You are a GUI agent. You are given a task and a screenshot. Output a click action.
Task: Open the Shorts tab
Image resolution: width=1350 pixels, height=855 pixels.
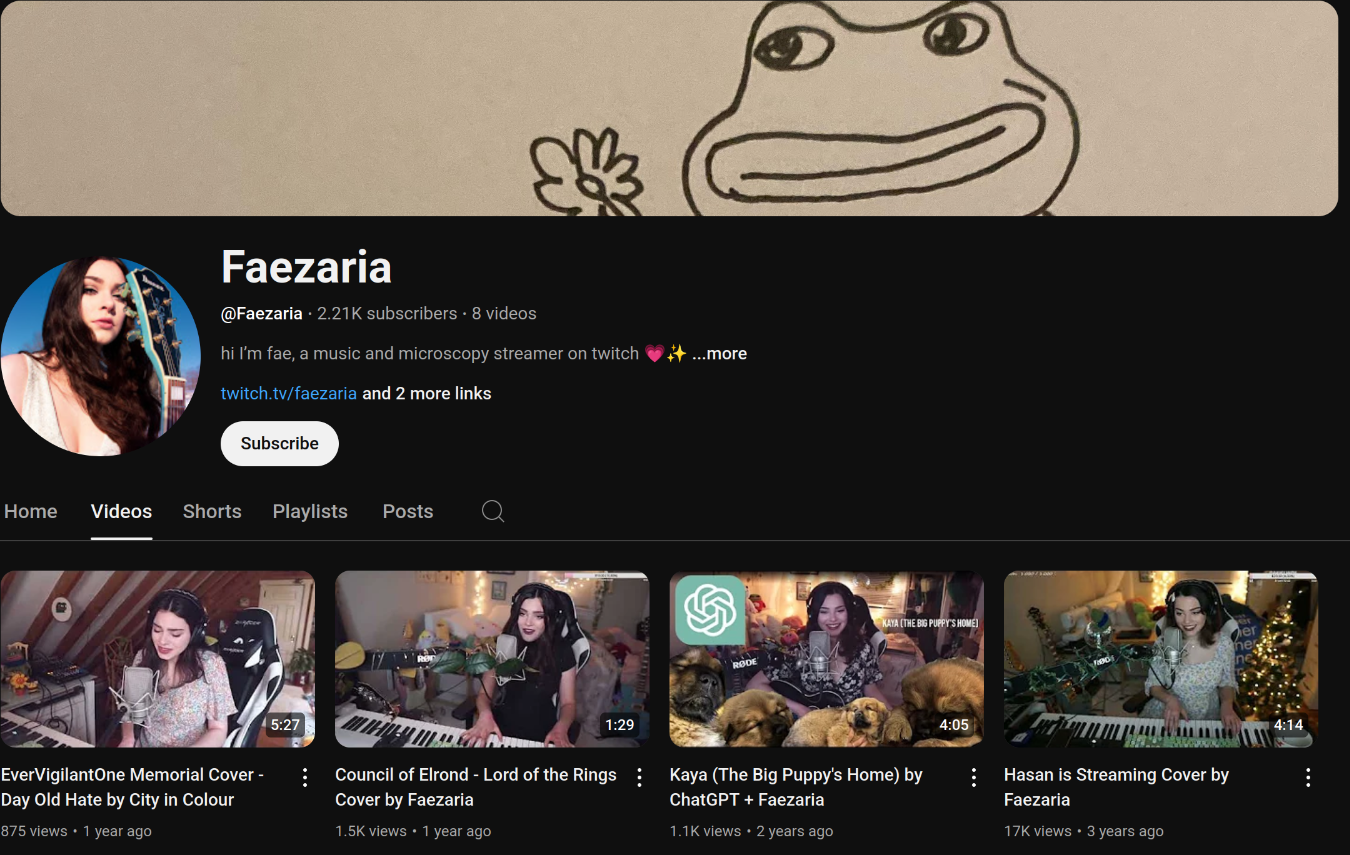[x=212, y=511]
